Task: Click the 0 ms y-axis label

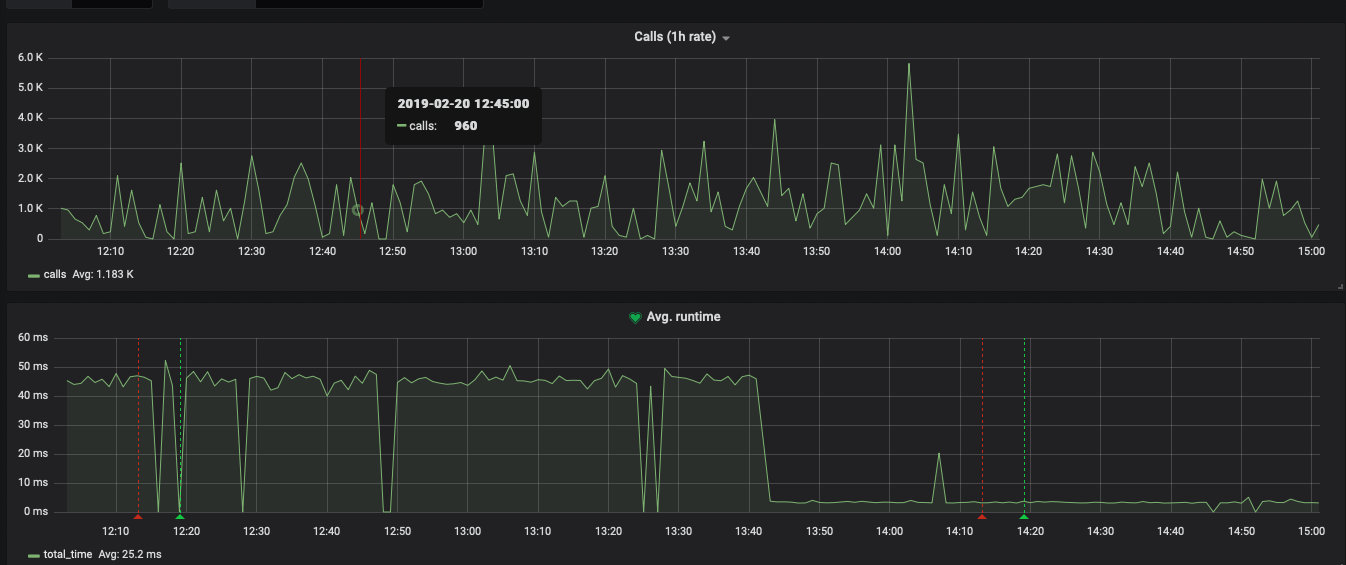Action: pos(36,512)
